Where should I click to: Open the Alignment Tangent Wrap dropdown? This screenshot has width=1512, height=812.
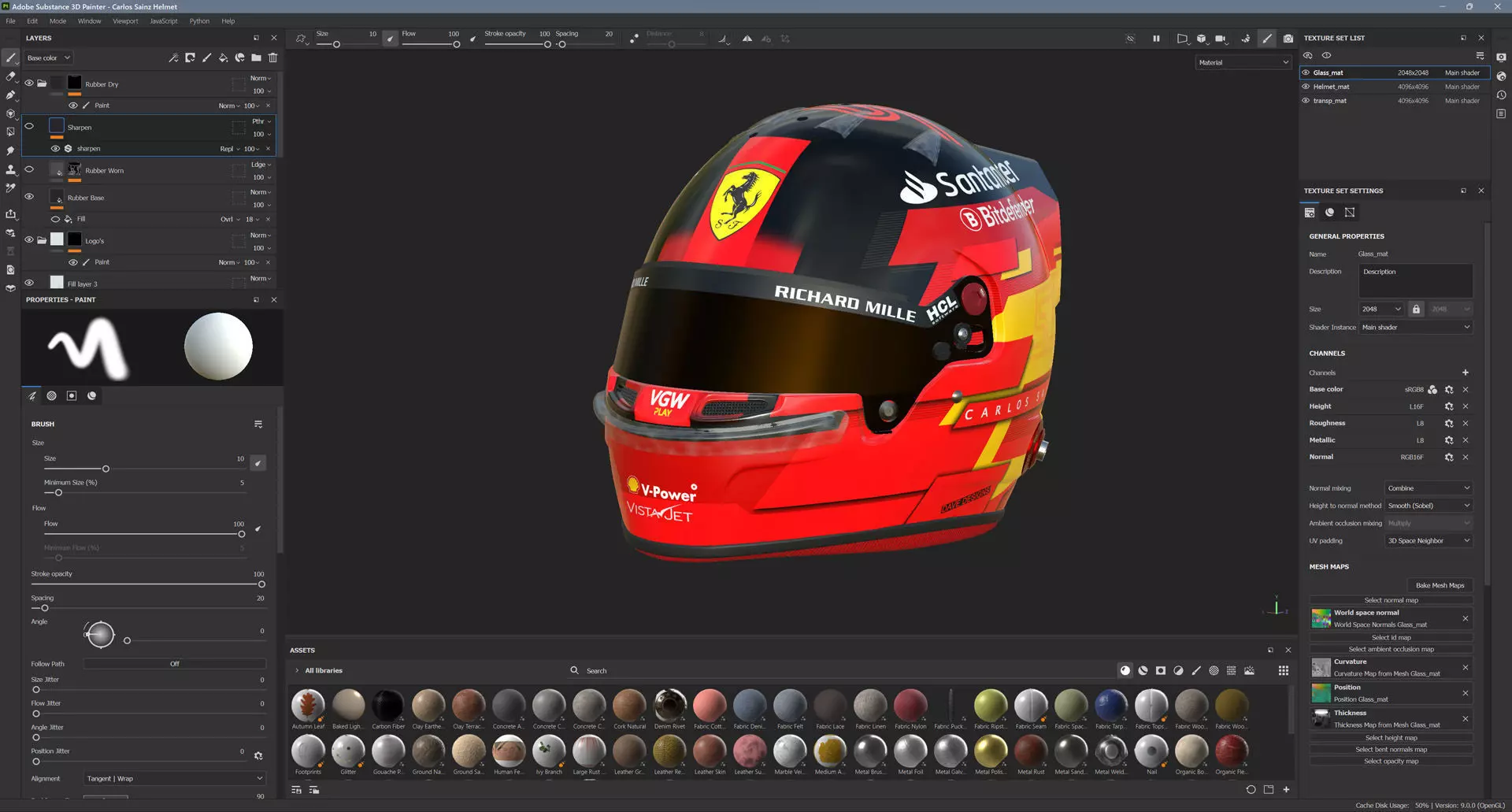click(x=175, y=778)
